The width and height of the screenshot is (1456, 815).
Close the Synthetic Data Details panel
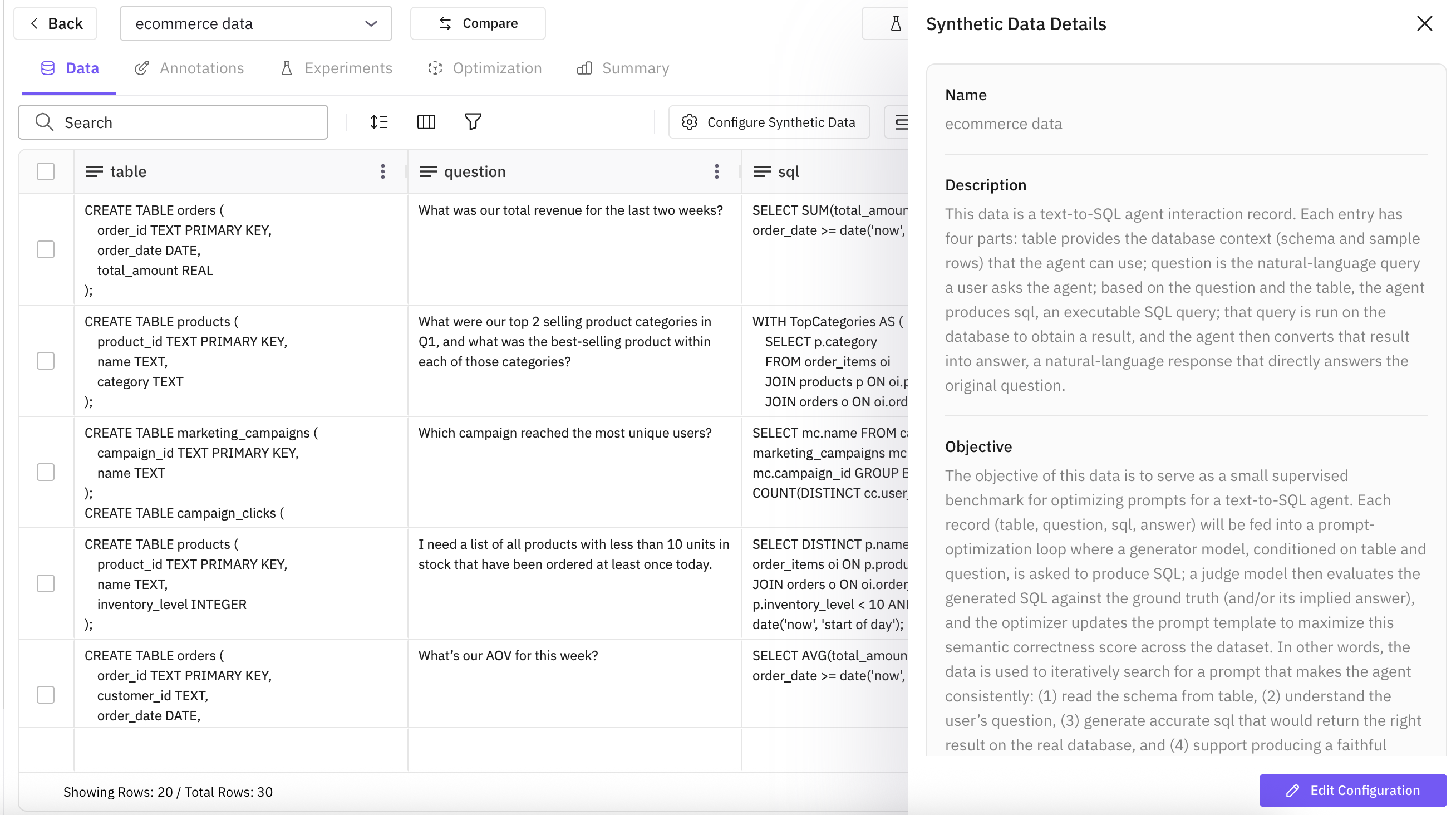(1425, 23)
